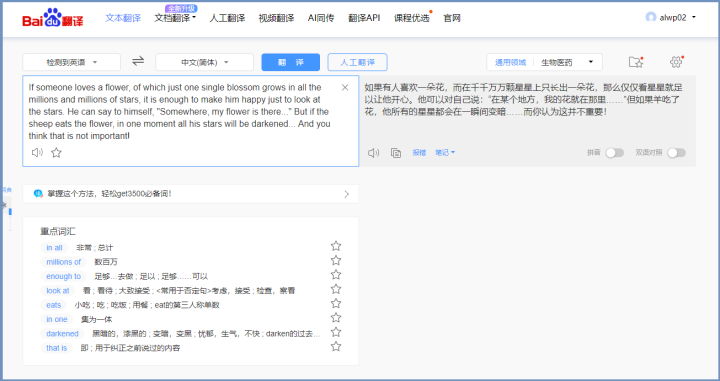Click the 'in one' vocabulary tag
720x381 pixels.
click(x=56, y=319)
